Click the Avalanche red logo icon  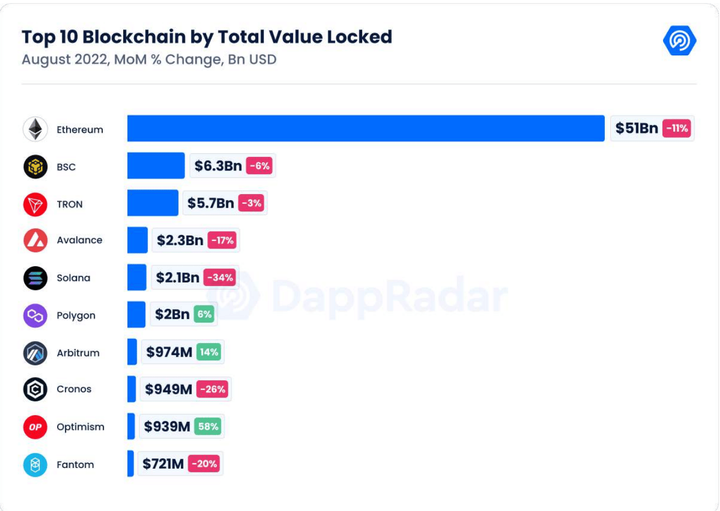35,240
